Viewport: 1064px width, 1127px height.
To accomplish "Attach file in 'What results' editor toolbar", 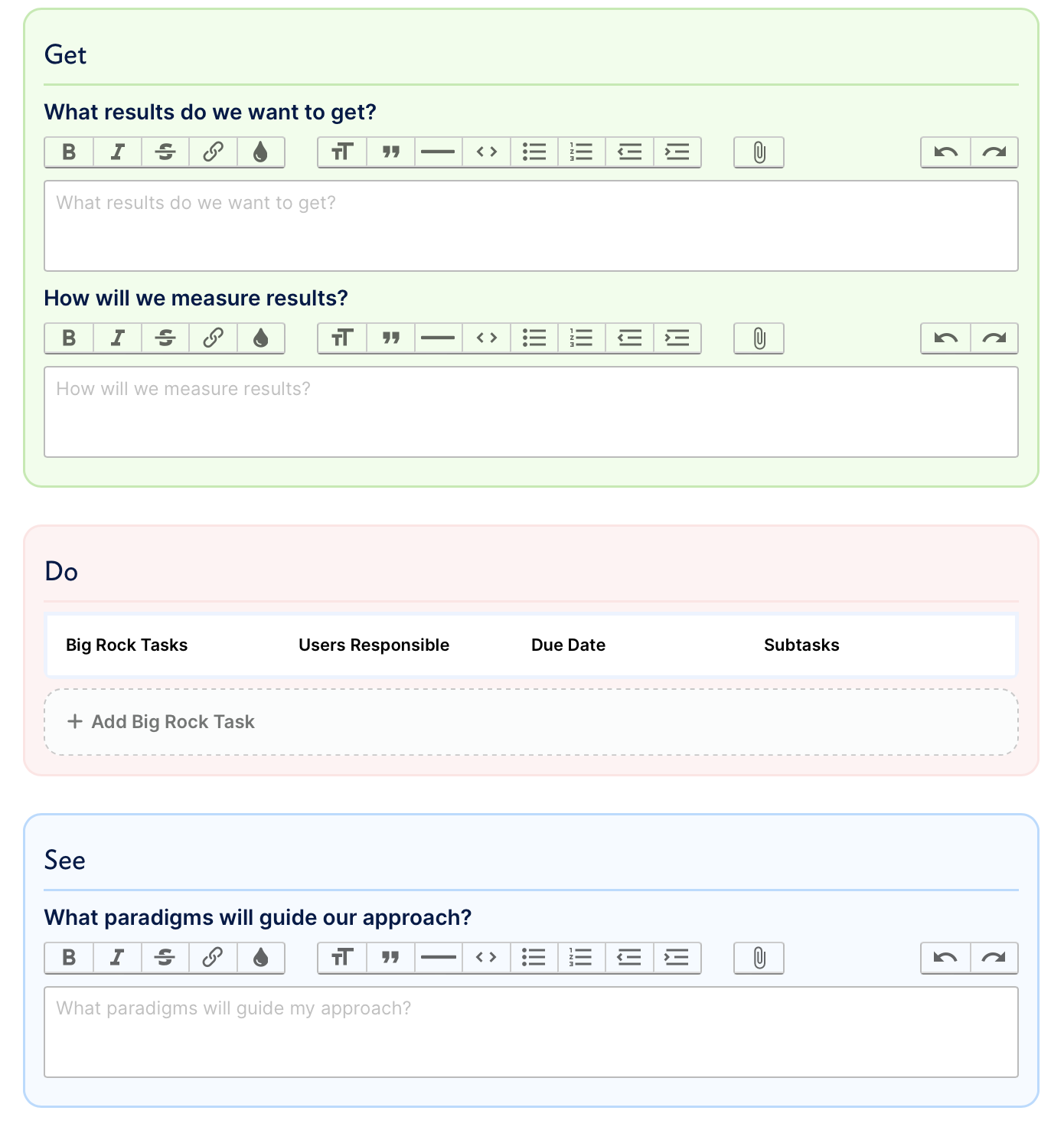I will (759, 152).
